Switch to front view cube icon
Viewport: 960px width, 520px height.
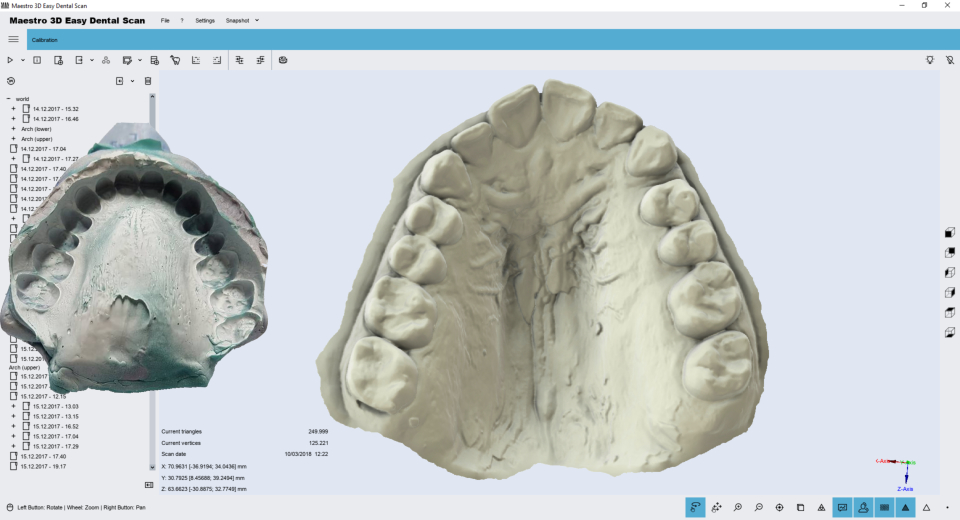[950, 232]
